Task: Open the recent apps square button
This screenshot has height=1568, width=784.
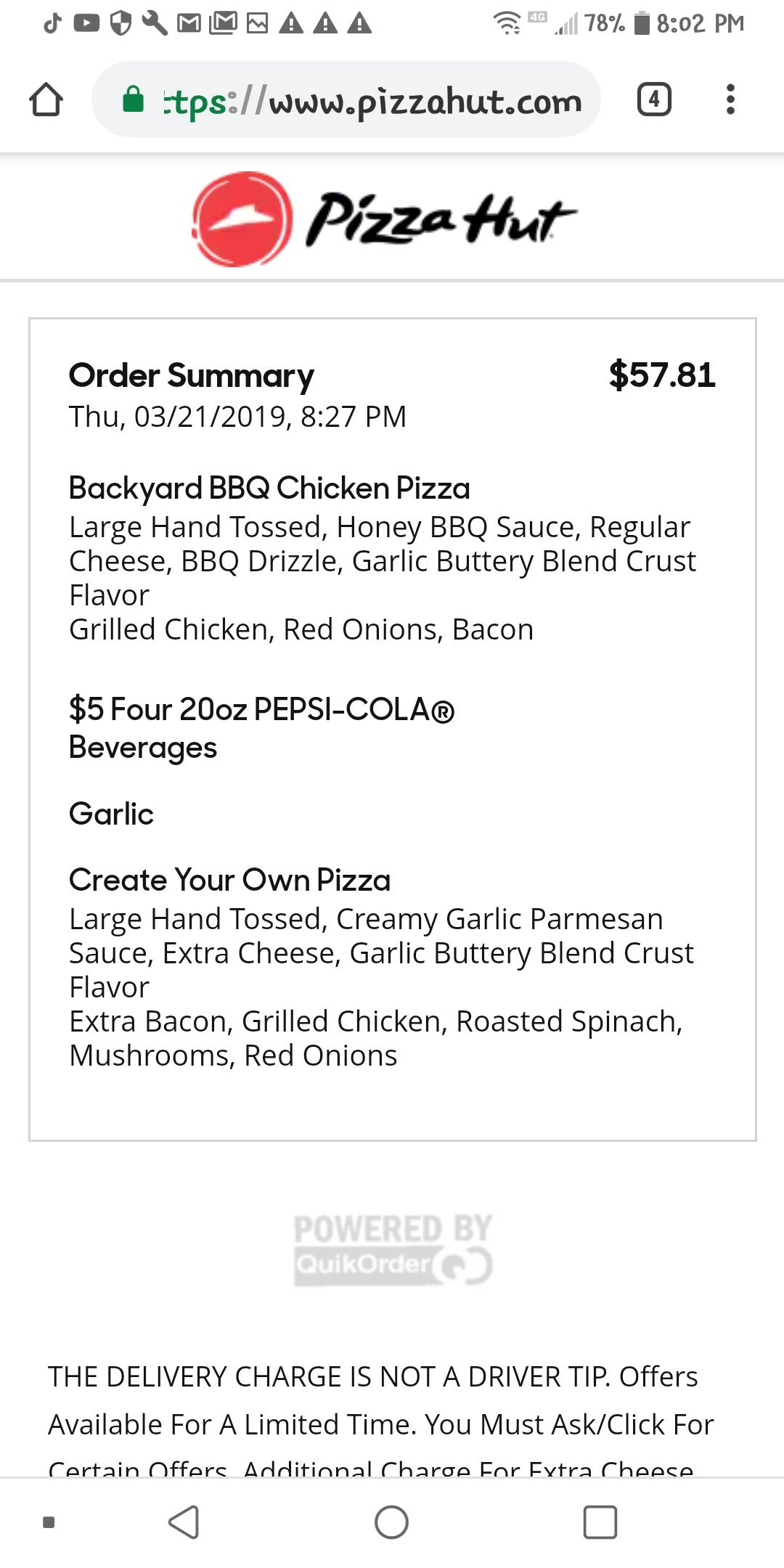Action: pyautogui.click(x=600, y=1522)
